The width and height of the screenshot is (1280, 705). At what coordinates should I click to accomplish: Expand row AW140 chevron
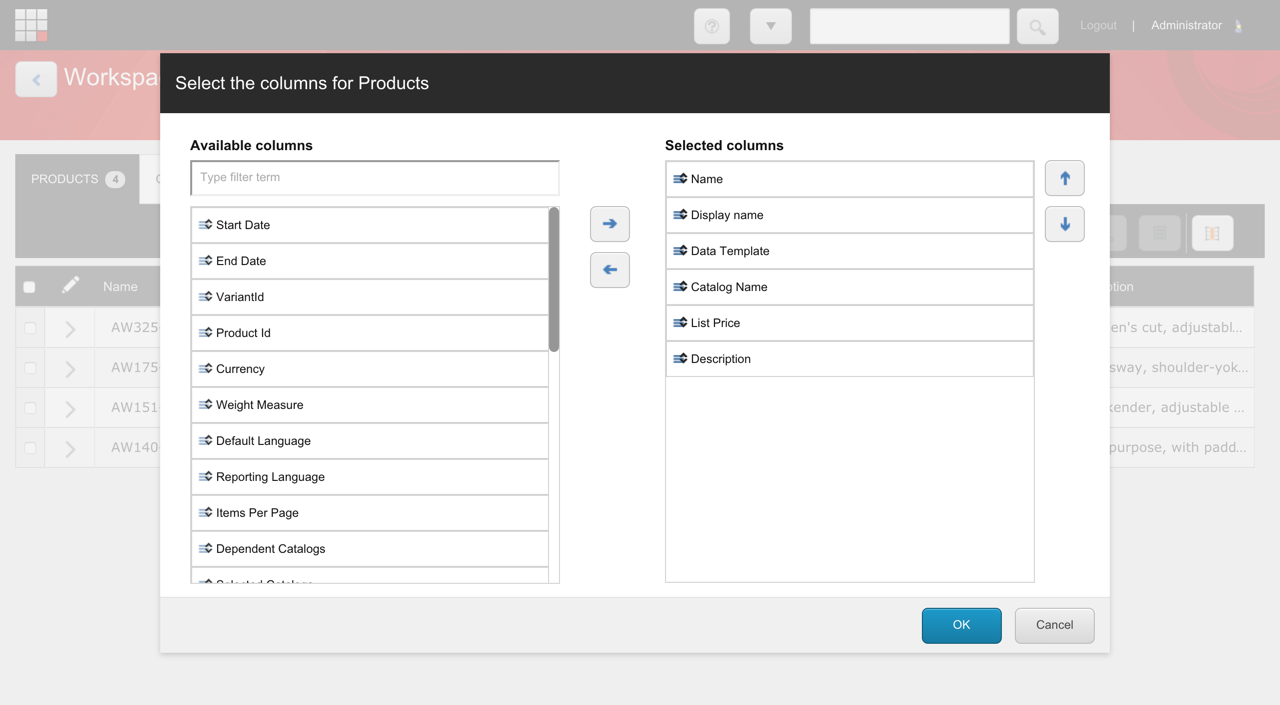click(70, 449)
